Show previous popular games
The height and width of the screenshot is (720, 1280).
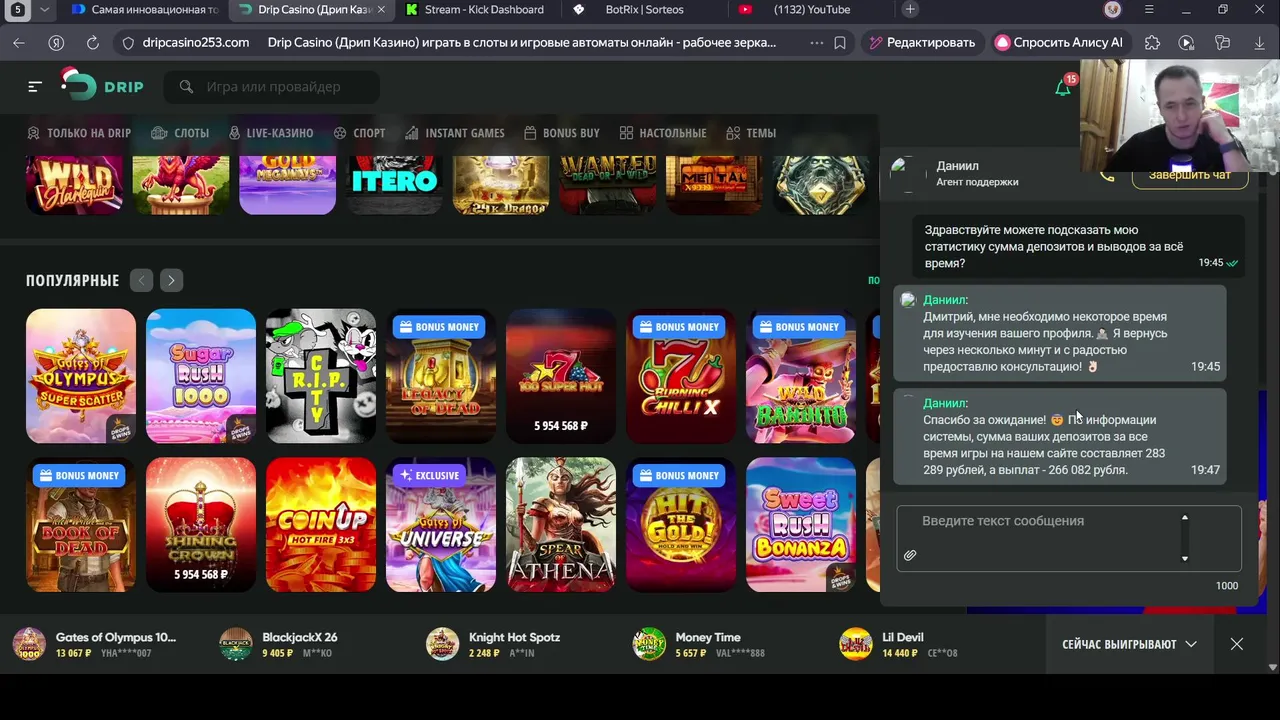[x=141, y=281]
